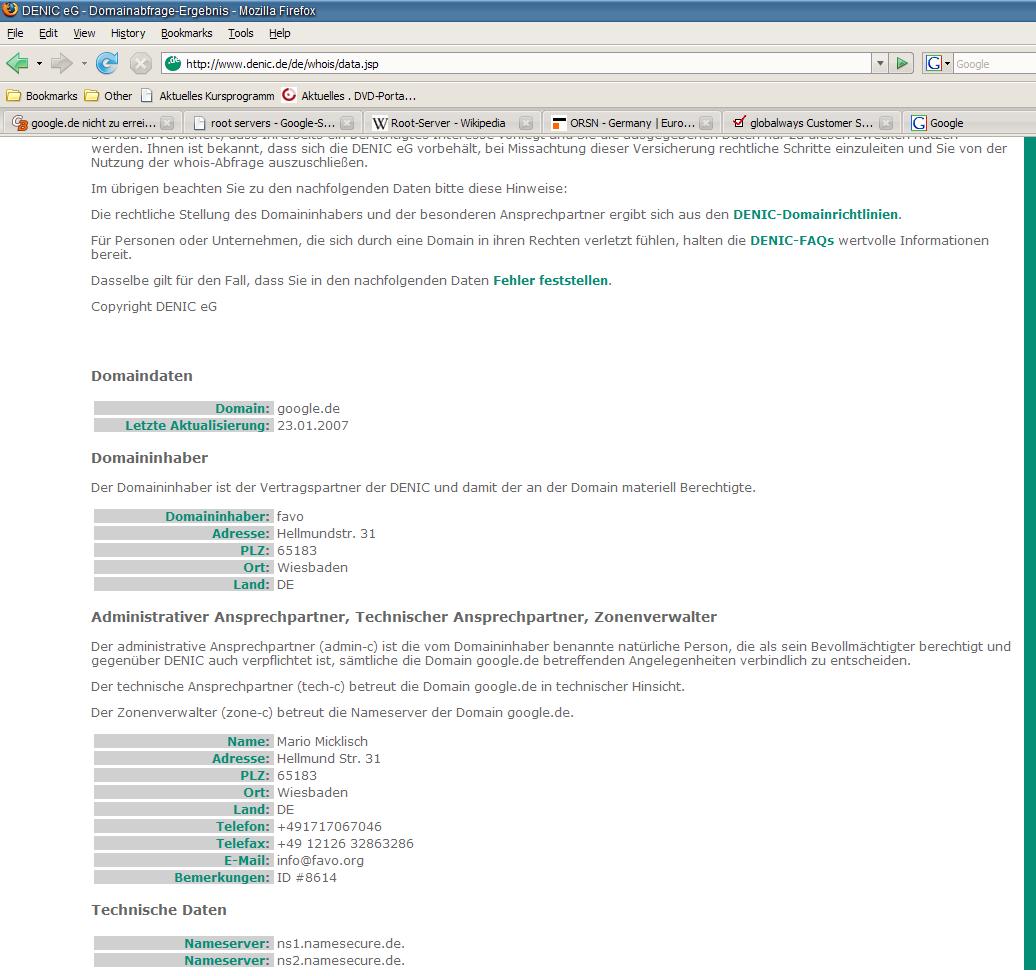
Task: Click the Google search box
Action: point(994,64)
